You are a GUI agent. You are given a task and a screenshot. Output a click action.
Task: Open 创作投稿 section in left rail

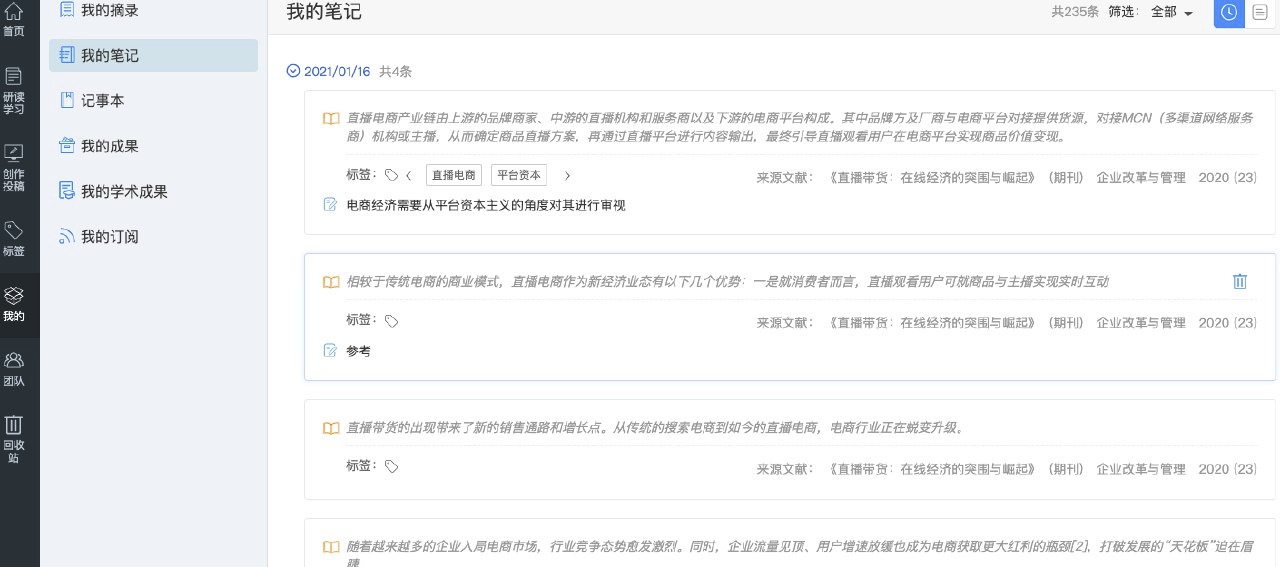point(14,167)
